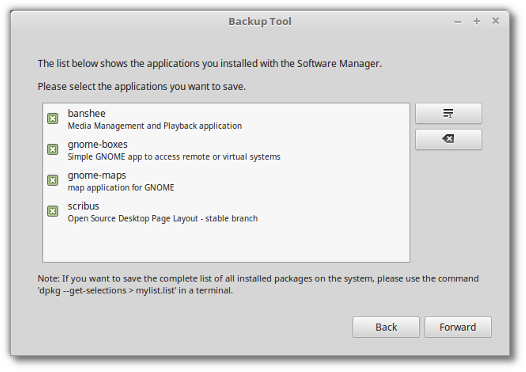
Task: Uncheck the scribus checkbox
Action: coord(53,211)
